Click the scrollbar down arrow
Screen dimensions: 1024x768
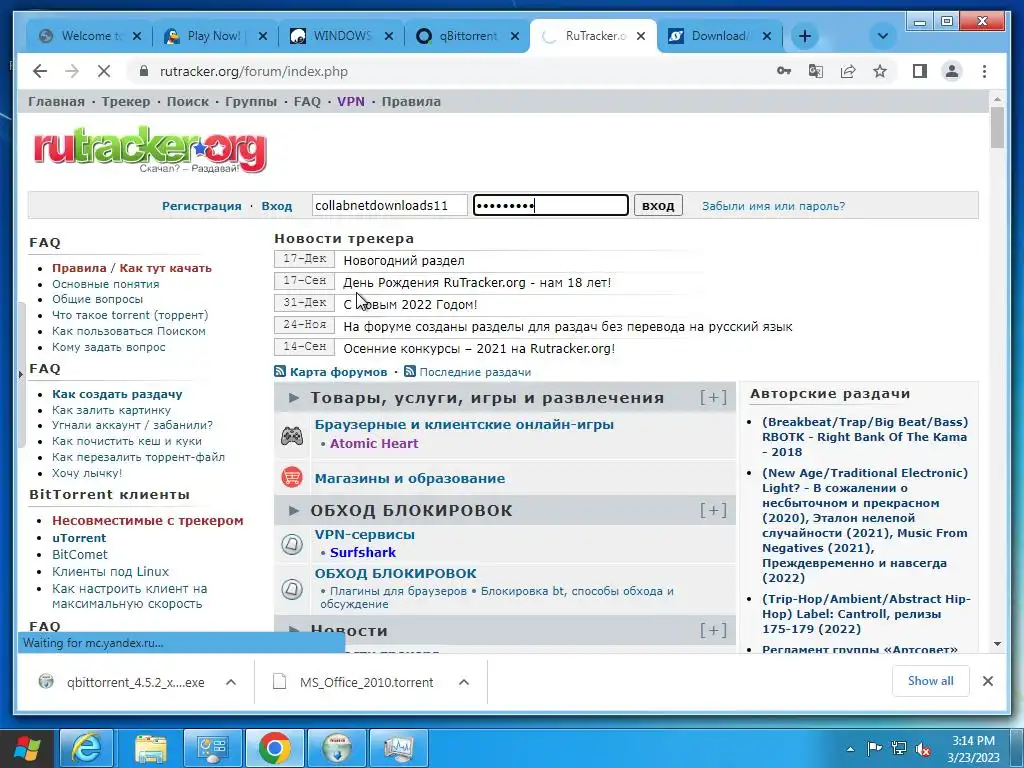(997, 644)
